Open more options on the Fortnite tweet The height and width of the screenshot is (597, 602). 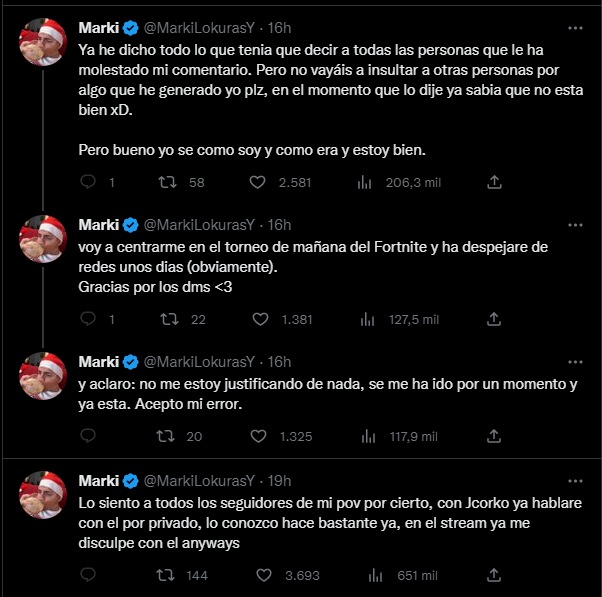pos(575,224)
